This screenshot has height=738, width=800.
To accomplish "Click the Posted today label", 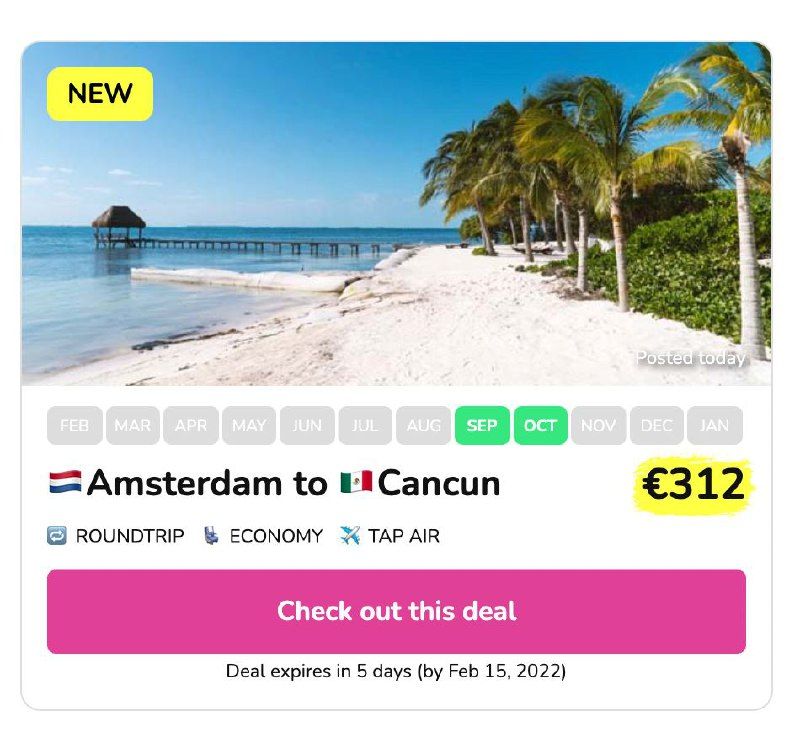I will pos(691,358).
